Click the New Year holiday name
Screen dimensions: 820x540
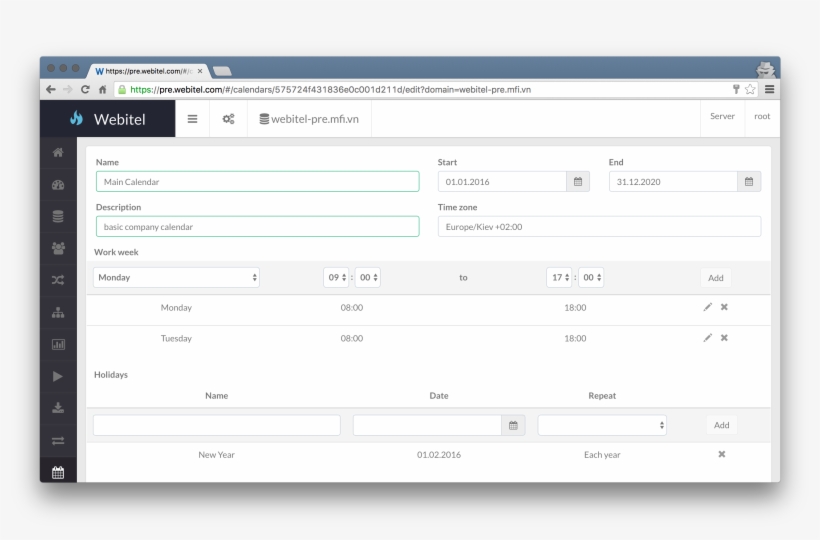(217, 455)
